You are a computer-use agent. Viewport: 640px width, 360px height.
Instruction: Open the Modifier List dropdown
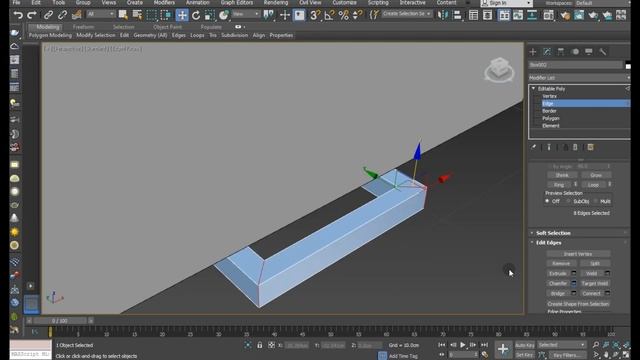[x=579, y=78]
